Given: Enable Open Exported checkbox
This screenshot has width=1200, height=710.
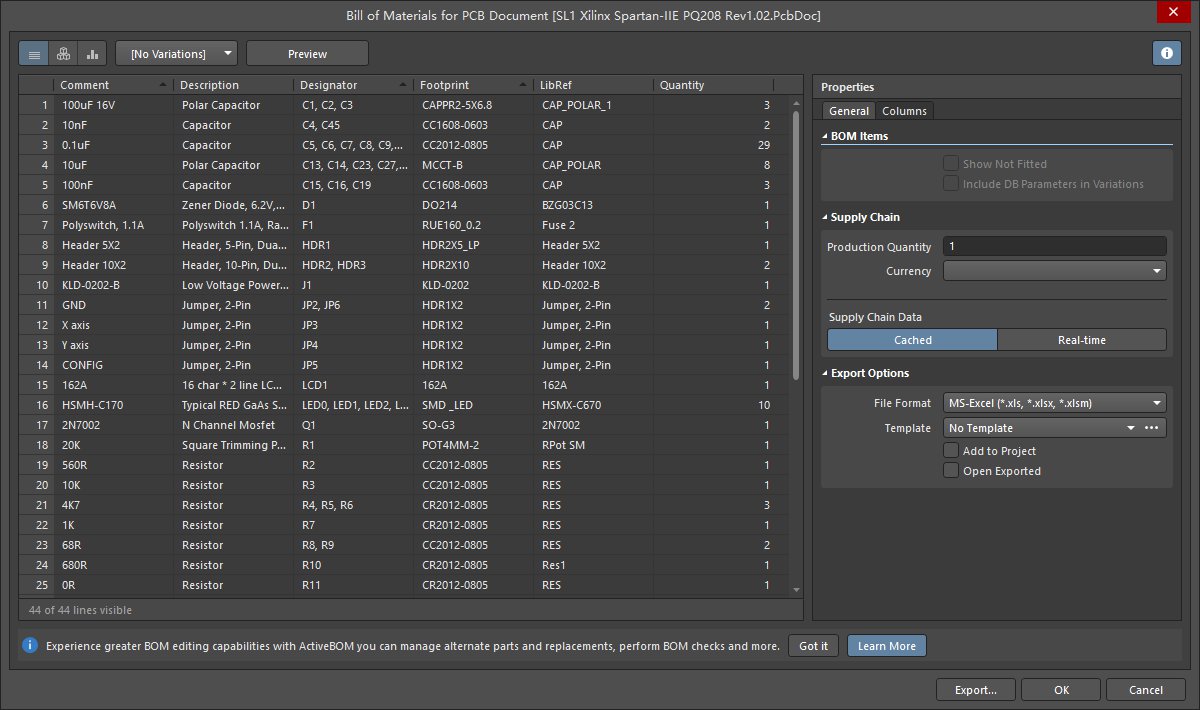Looking at the screenshot, I should tap(951, 471).
